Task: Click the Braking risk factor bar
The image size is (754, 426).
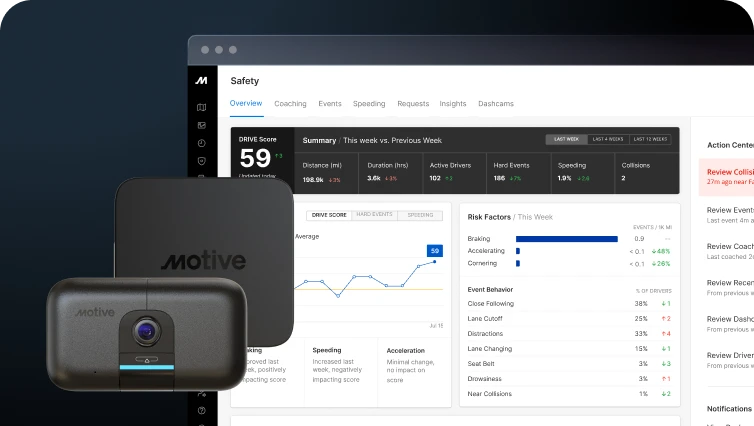Action: pyautogui.click(x=567, y=239)
